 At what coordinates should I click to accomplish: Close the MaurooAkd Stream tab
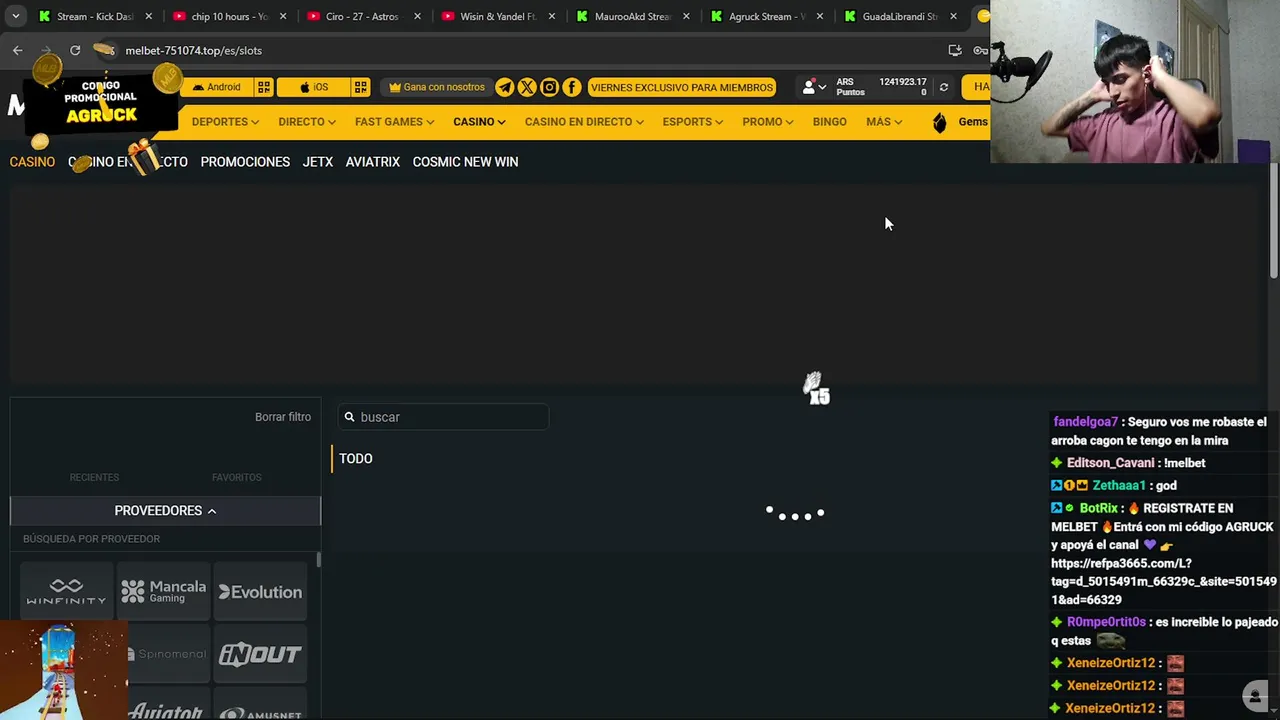coord(685,16)
